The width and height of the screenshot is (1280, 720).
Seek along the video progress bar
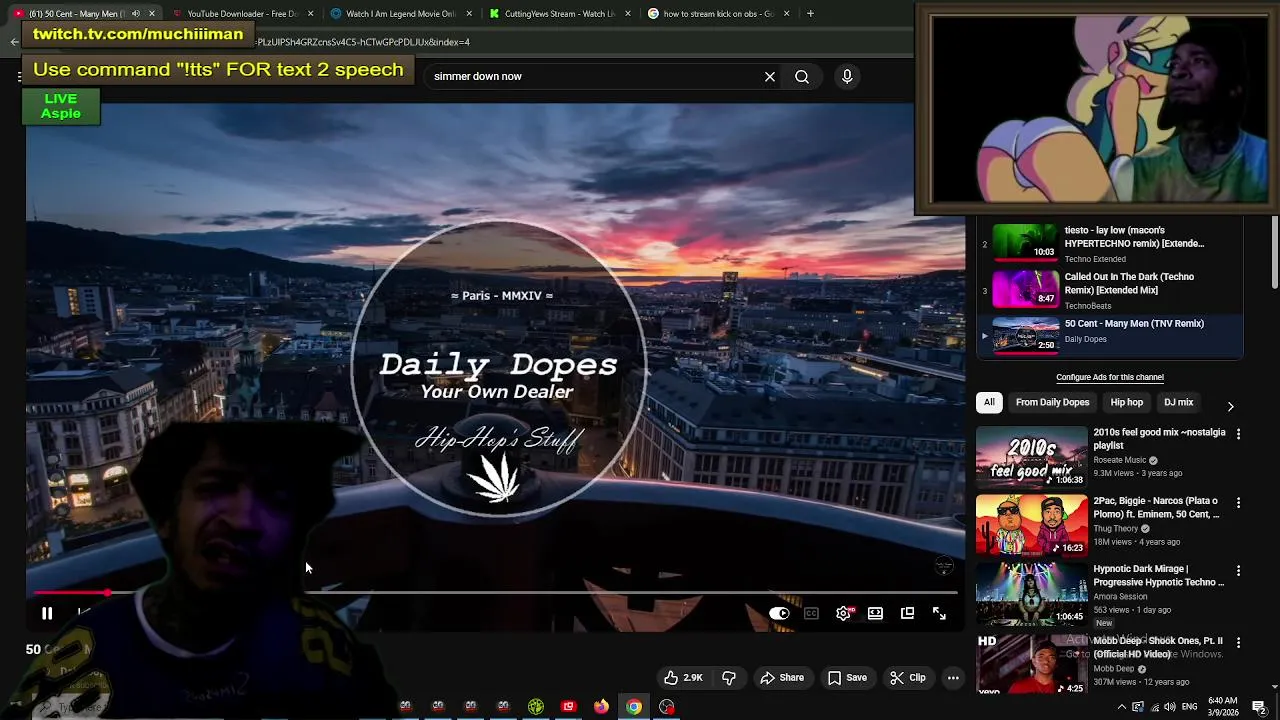(496, 593)
